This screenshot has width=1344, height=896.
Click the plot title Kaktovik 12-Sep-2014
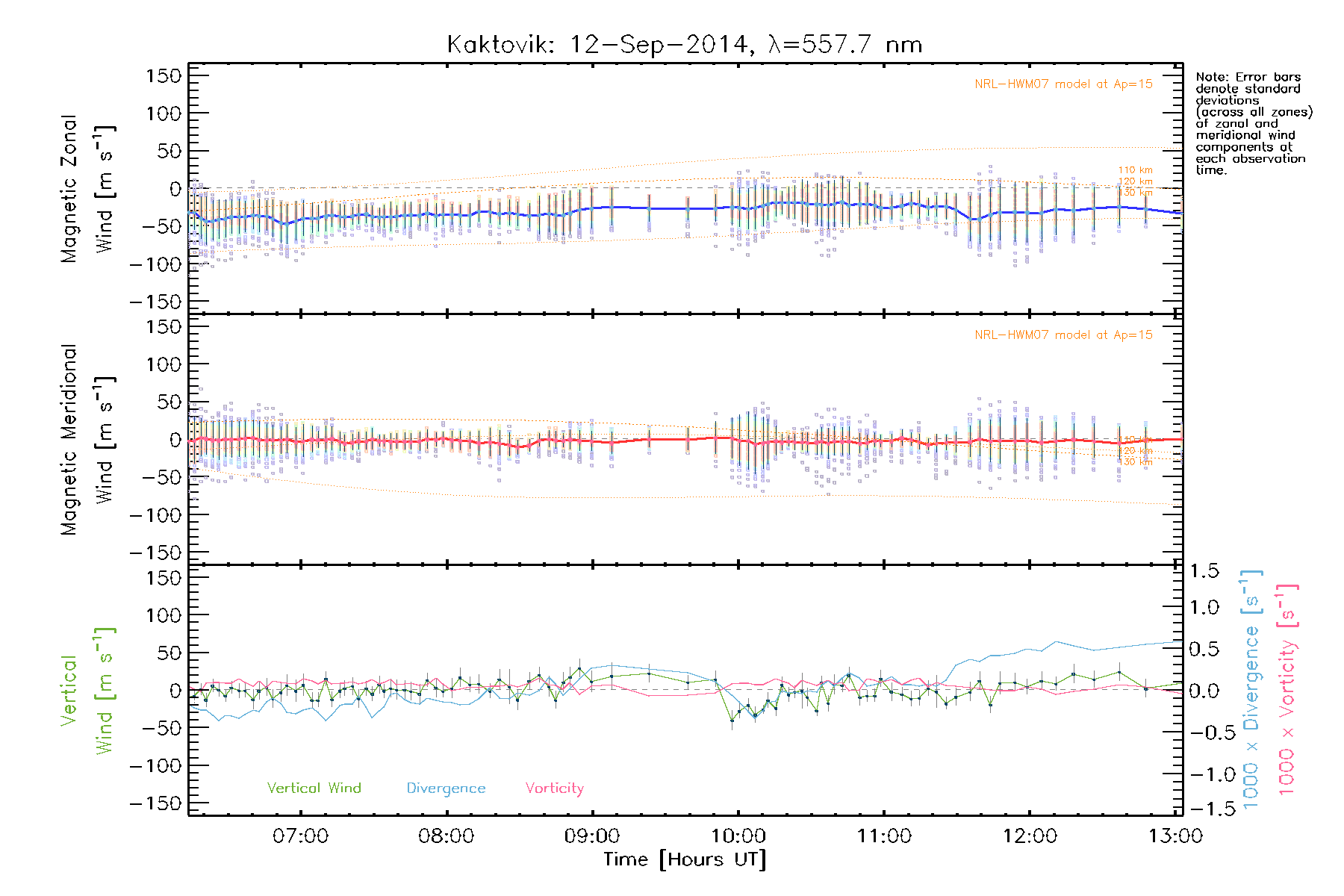point(684,45)
